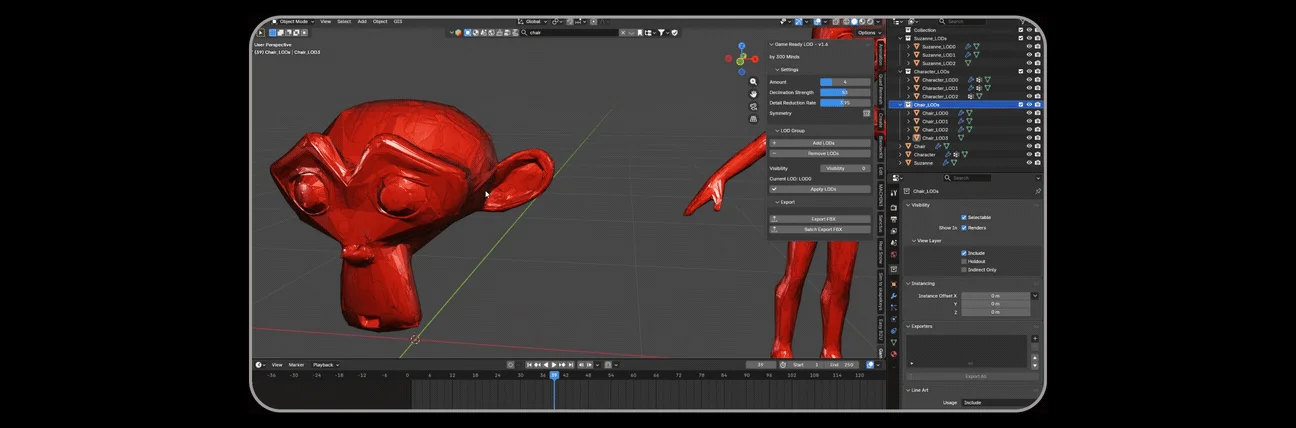Click the Visibility value field
This screenshot has height=428, width=1296.
[845, 168]
